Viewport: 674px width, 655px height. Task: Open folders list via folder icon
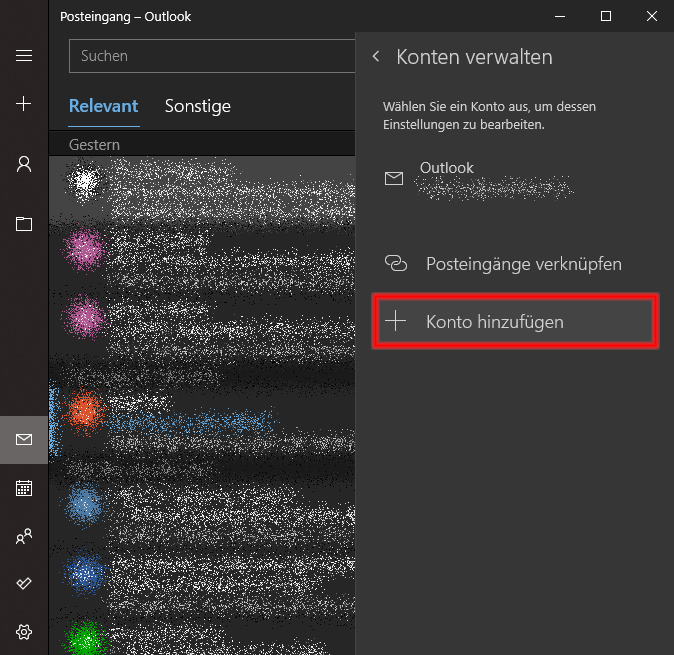24,224
